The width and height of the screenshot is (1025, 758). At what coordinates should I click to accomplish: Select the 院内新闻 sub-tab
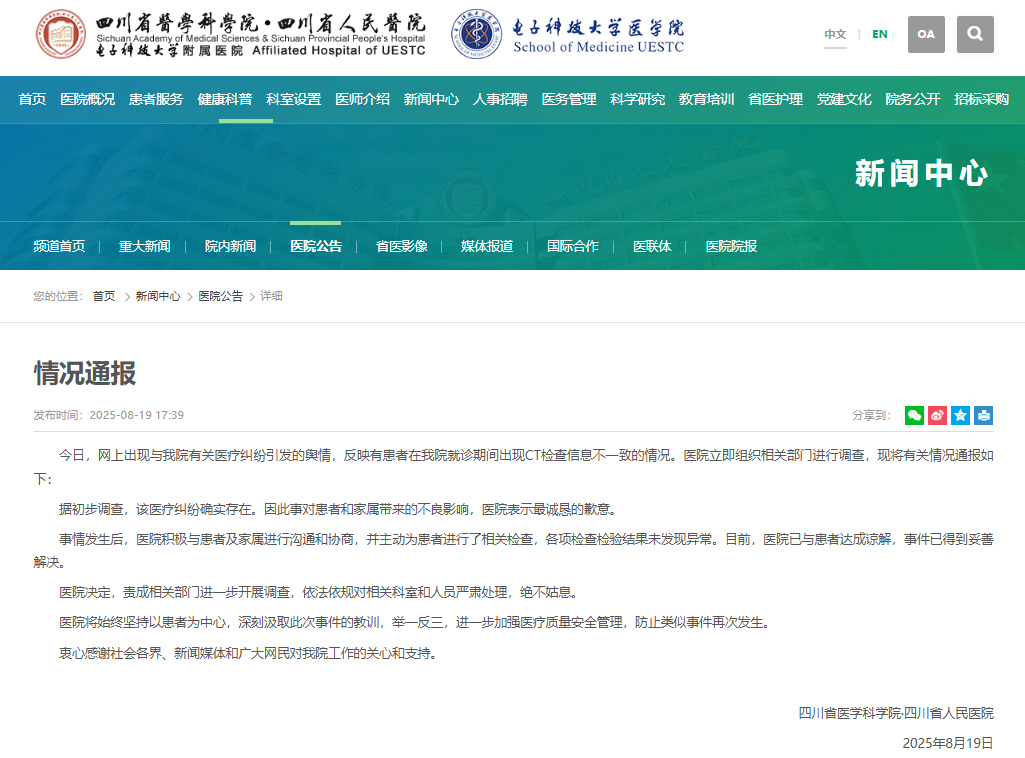tap(230, 246)
